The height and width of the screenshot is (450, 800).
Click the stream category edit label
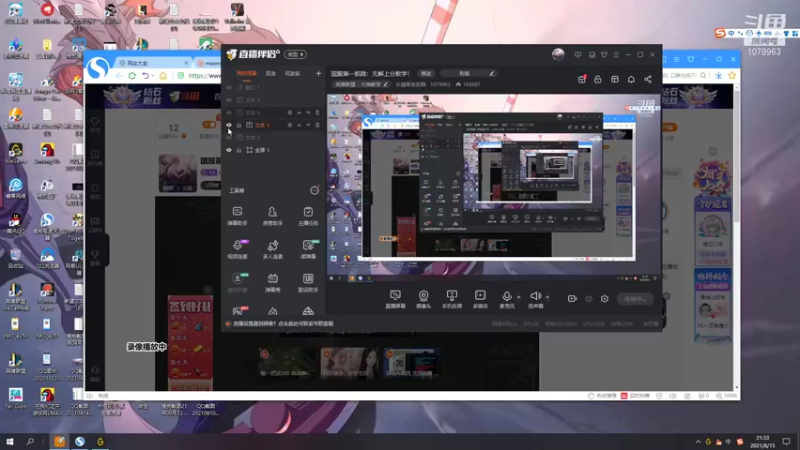[x=361, y=84]
